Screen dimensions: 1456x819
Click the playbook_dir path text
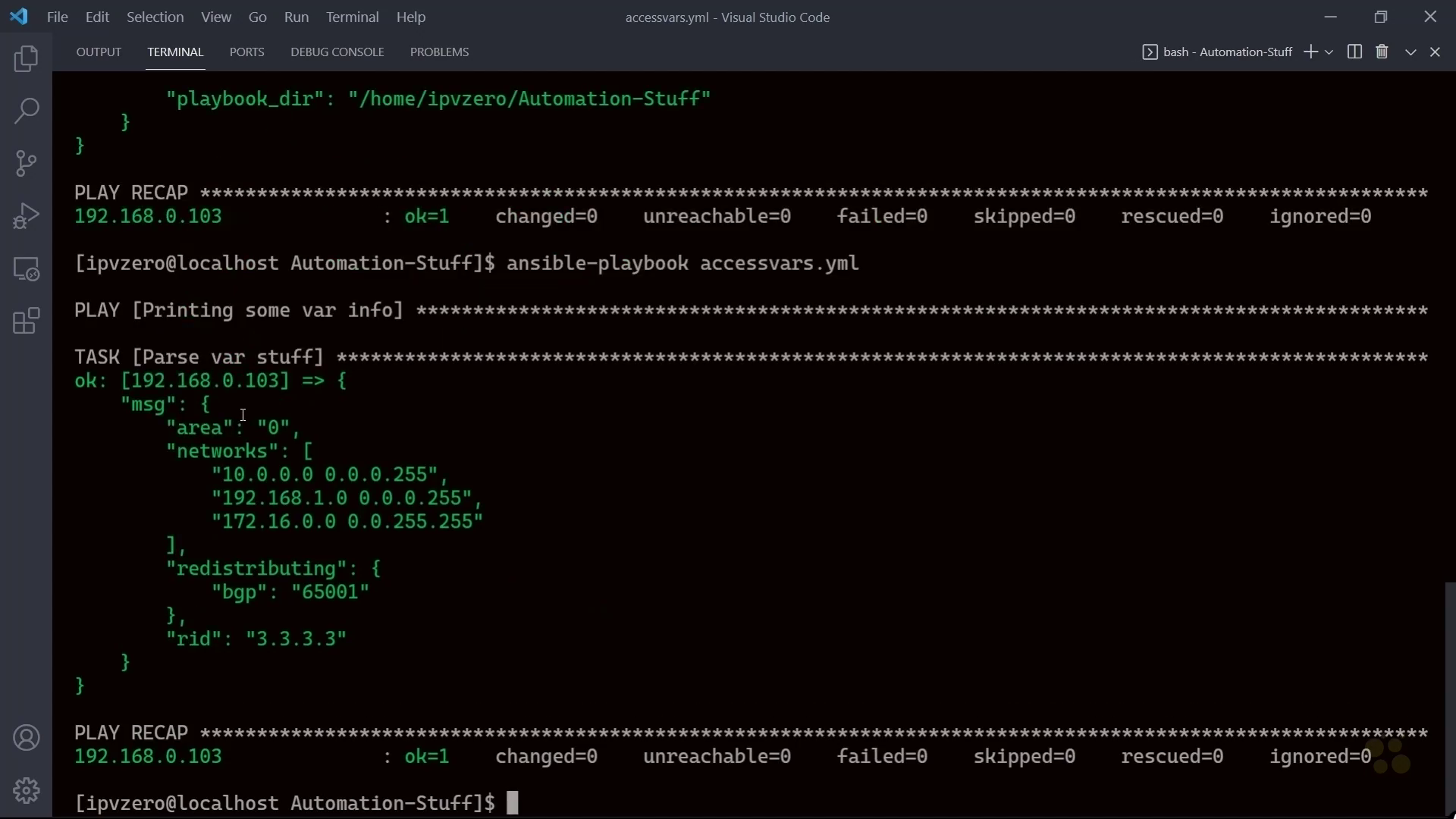(529, 99)
